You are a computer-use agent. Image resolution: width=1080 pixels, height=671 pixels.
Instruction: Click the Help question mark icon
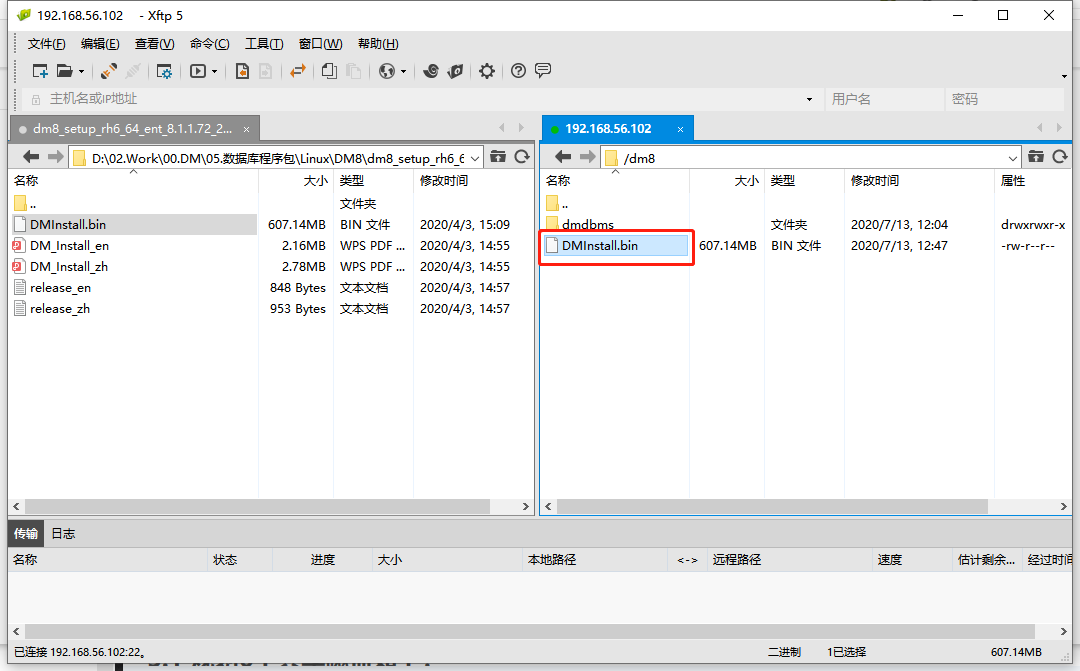[x=519, y=71]
